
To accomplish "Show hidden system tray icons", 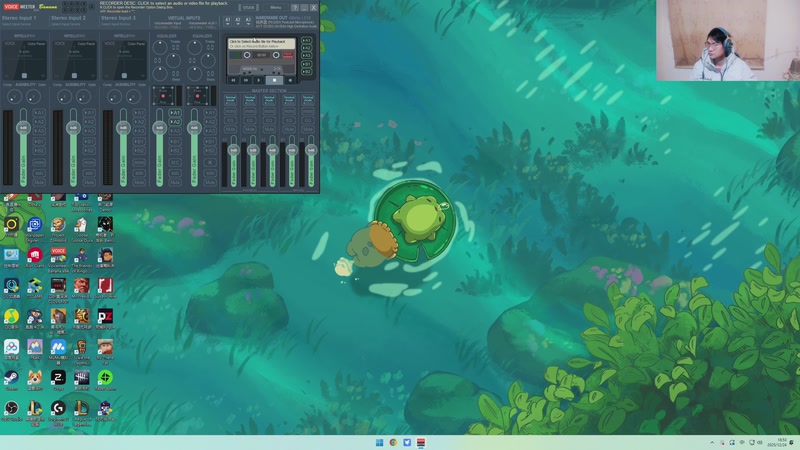I will point(712,442).
